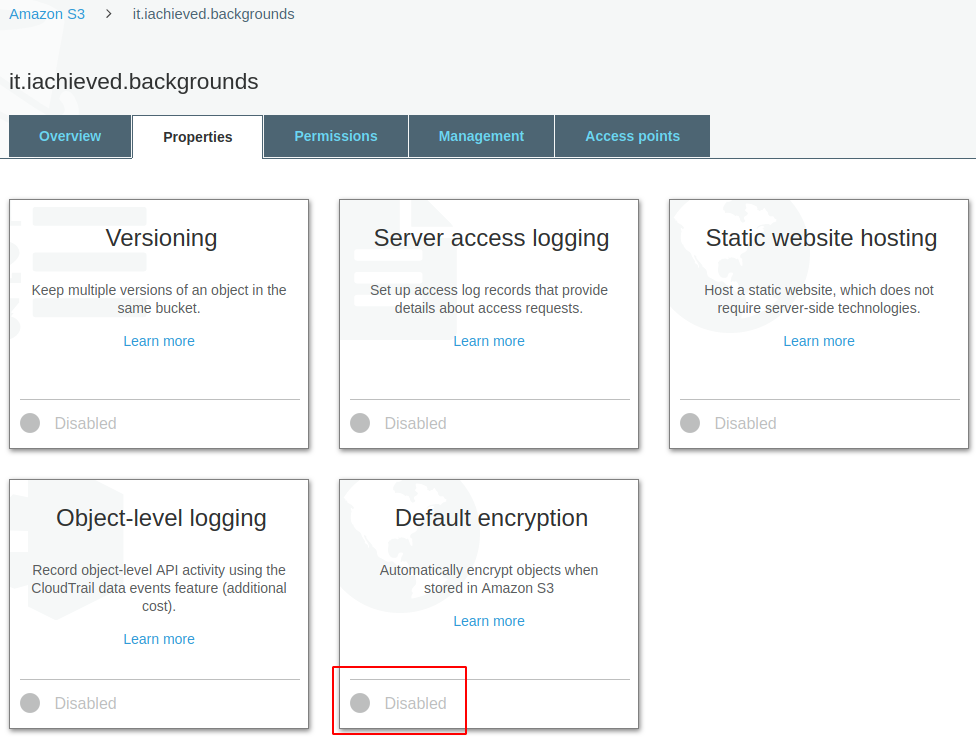Click the it.iachieved.backgrounds breadcrumb text

pos(213,14)
